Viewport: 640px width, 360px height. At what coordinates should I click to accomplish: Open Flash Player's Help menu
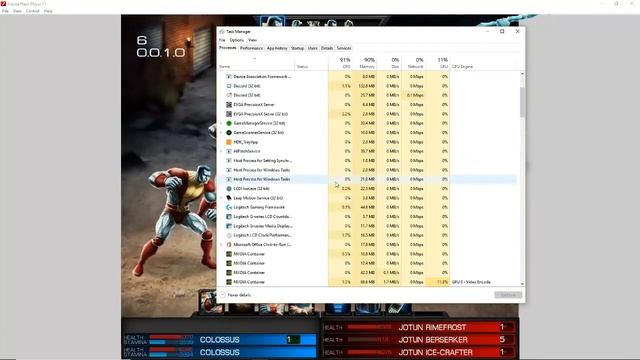point(48,11)
